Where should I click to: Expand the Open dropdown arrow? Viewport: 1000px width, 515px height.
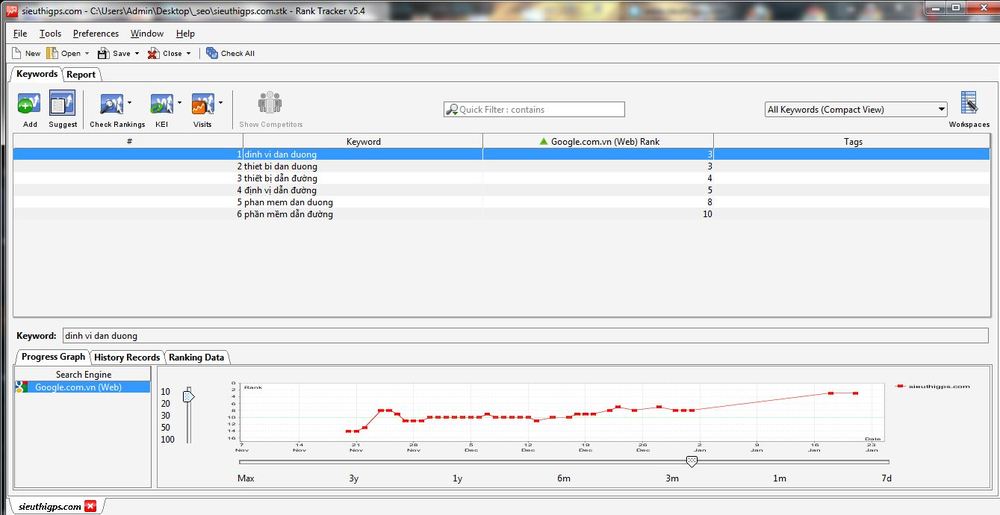tap(87, 54)
